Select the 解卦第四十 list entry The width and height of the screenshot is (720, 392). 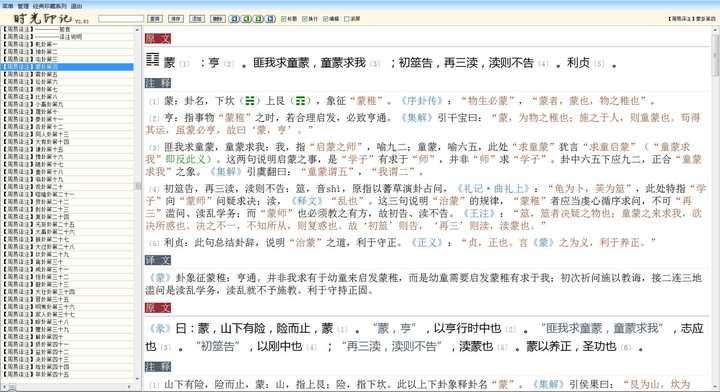[x=67, y=337]
